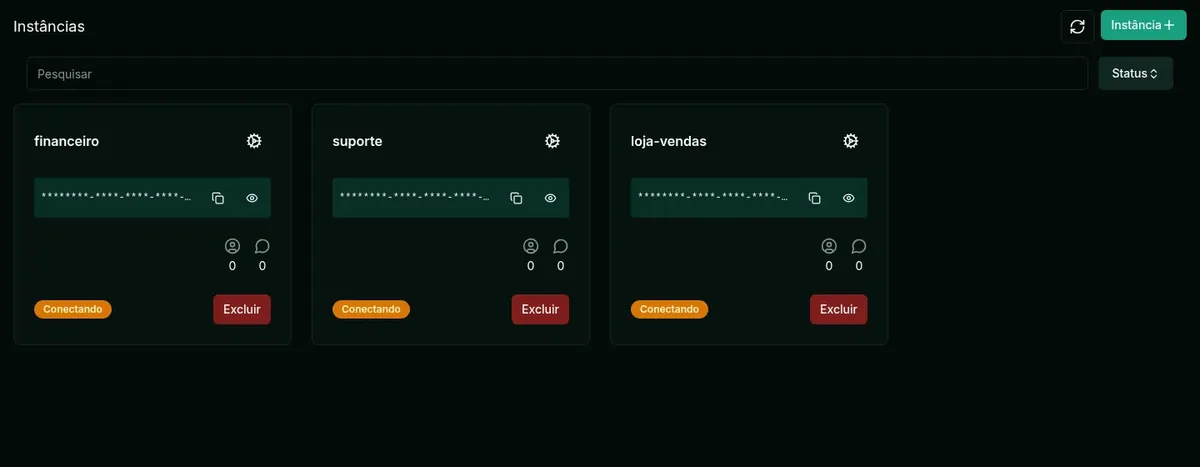The image size is (1200, 467).
Task: Click the contacts icon in loja-vendas card
Action: (828, 246)
